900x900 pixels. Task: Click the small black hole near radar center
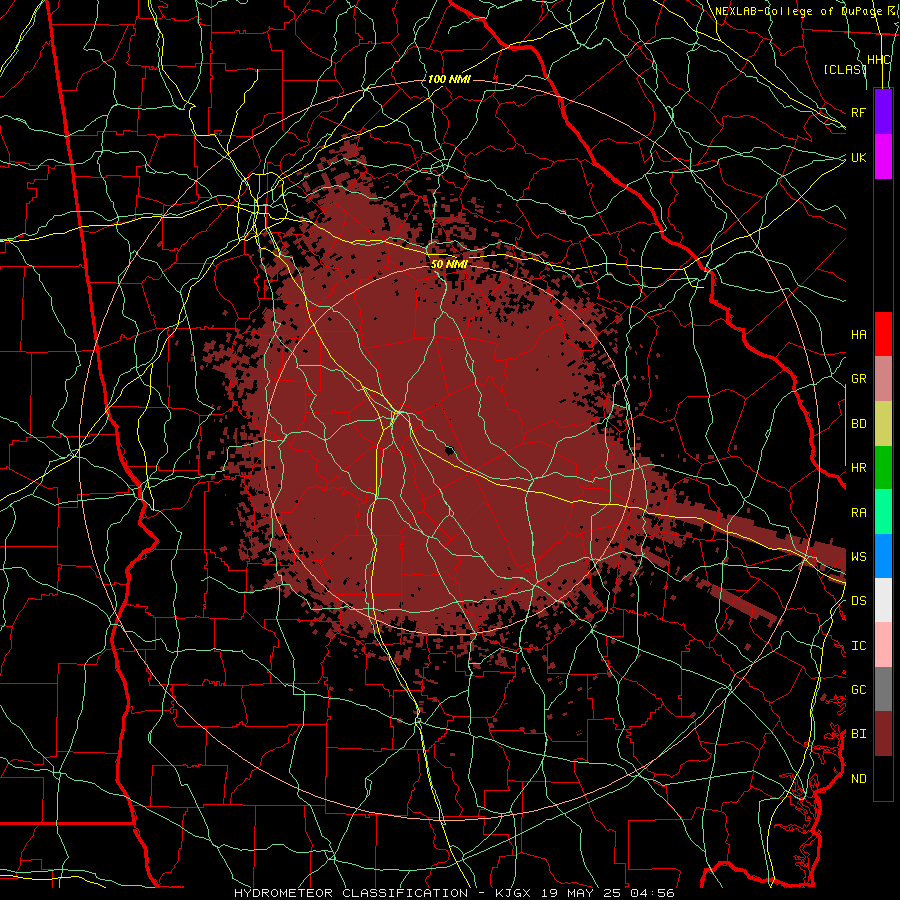(x=449, y=449)
